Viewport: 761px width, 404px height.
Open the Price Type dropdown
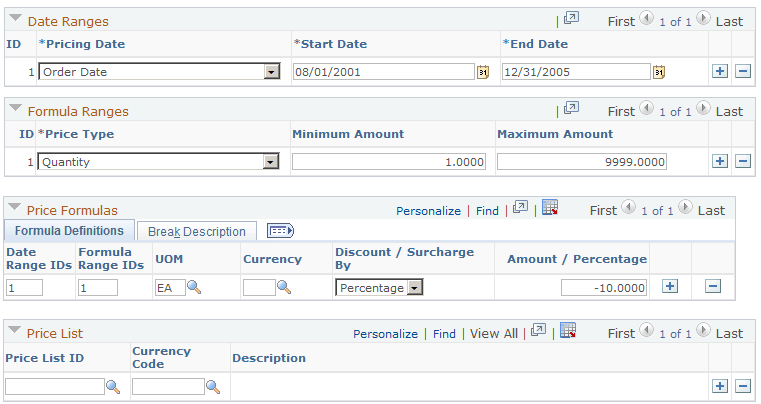(270, 162)
